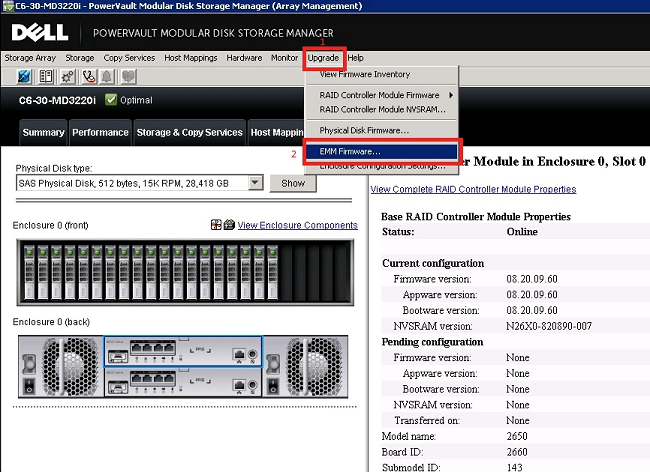Click the Enclosure 0 (back) label

pos(51,322)
